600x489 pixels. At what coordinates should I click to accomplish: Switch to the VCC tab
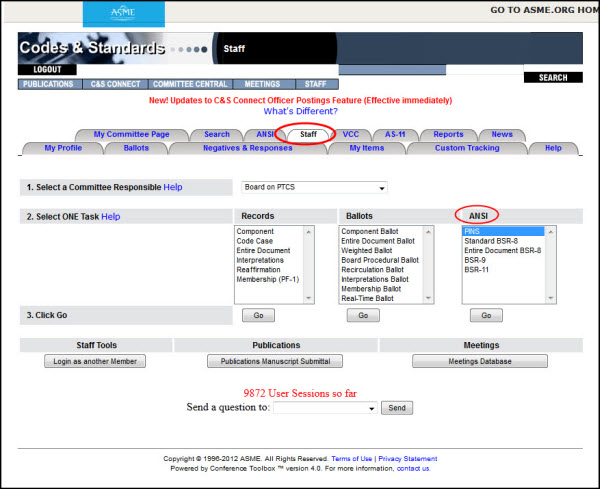click(x=351, y=134)
